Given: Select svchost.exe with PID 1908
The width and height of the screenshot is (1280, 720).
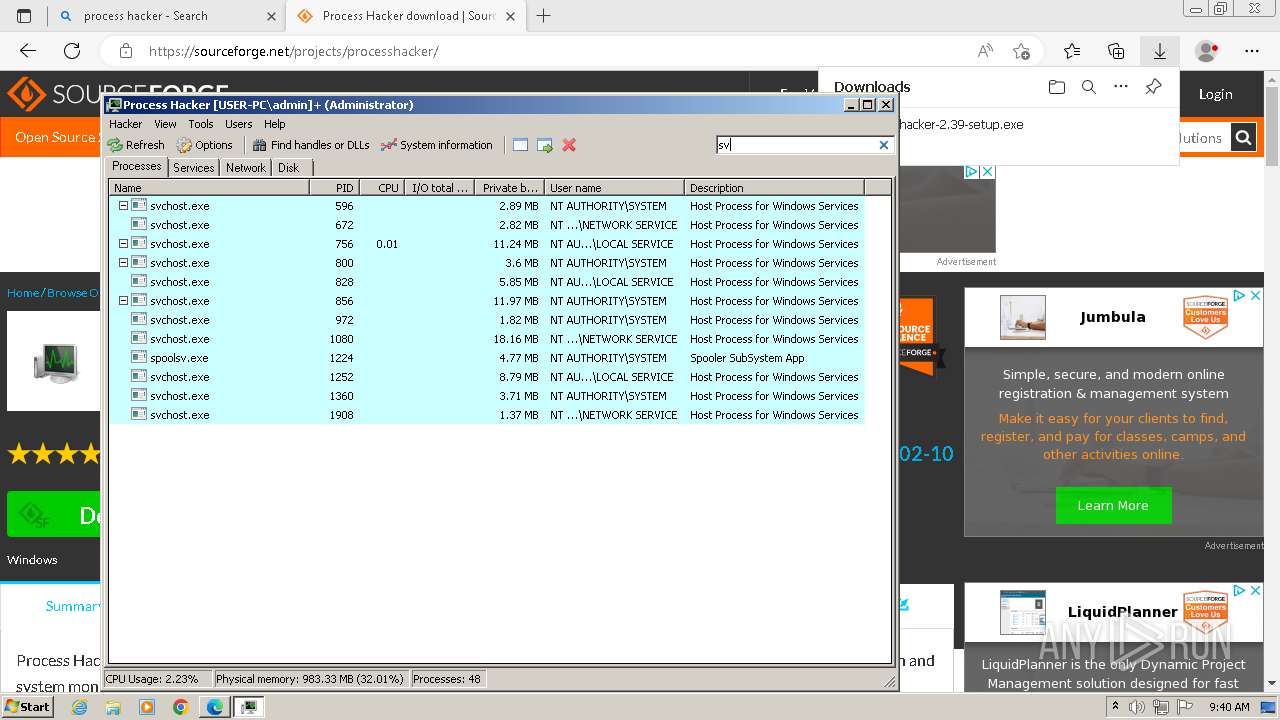Looking at the screenshot, I should coord(486,415).
